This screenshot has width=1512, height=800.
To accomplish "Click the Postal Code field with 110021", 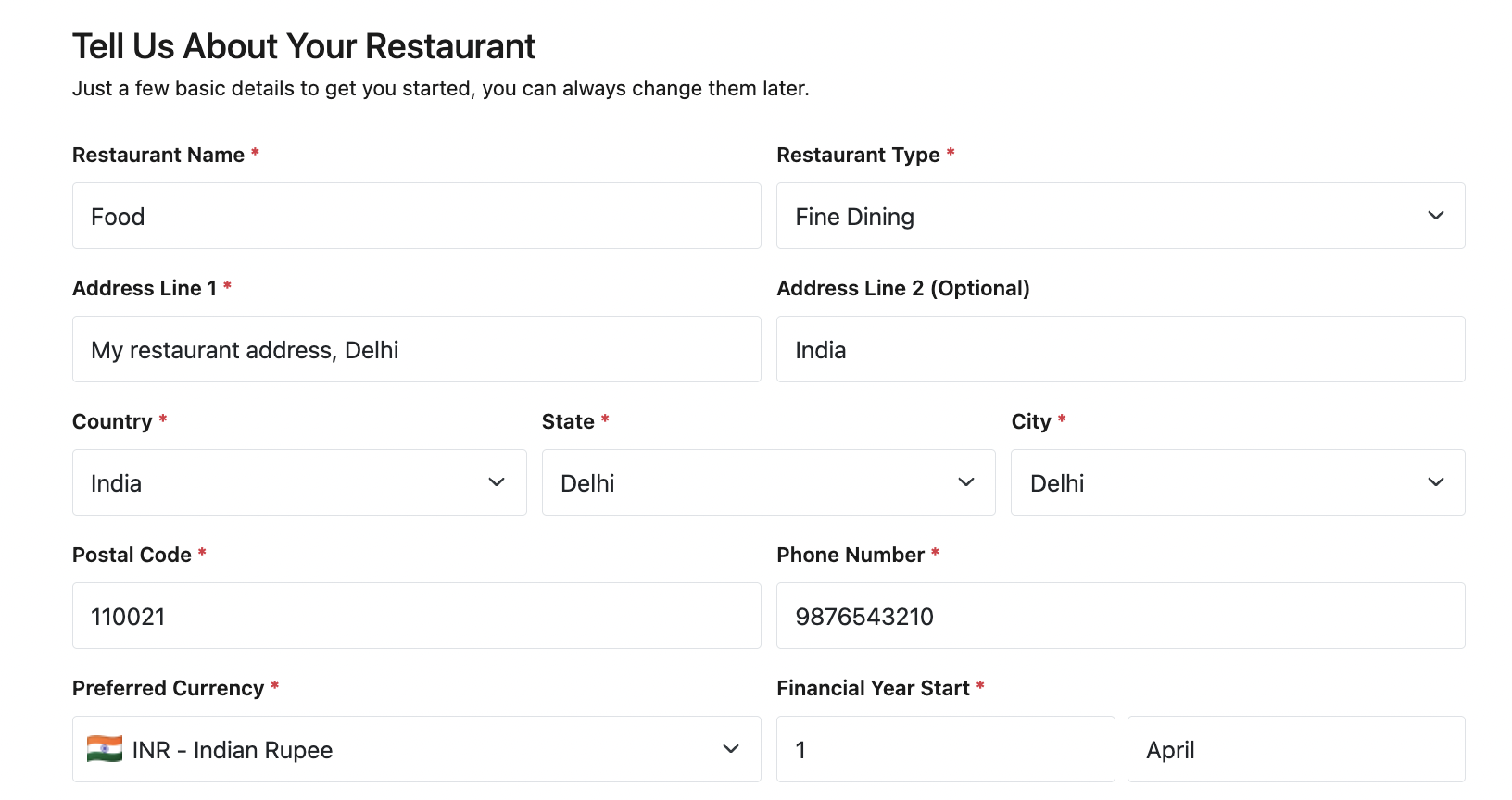I will (x=417, y=616).
